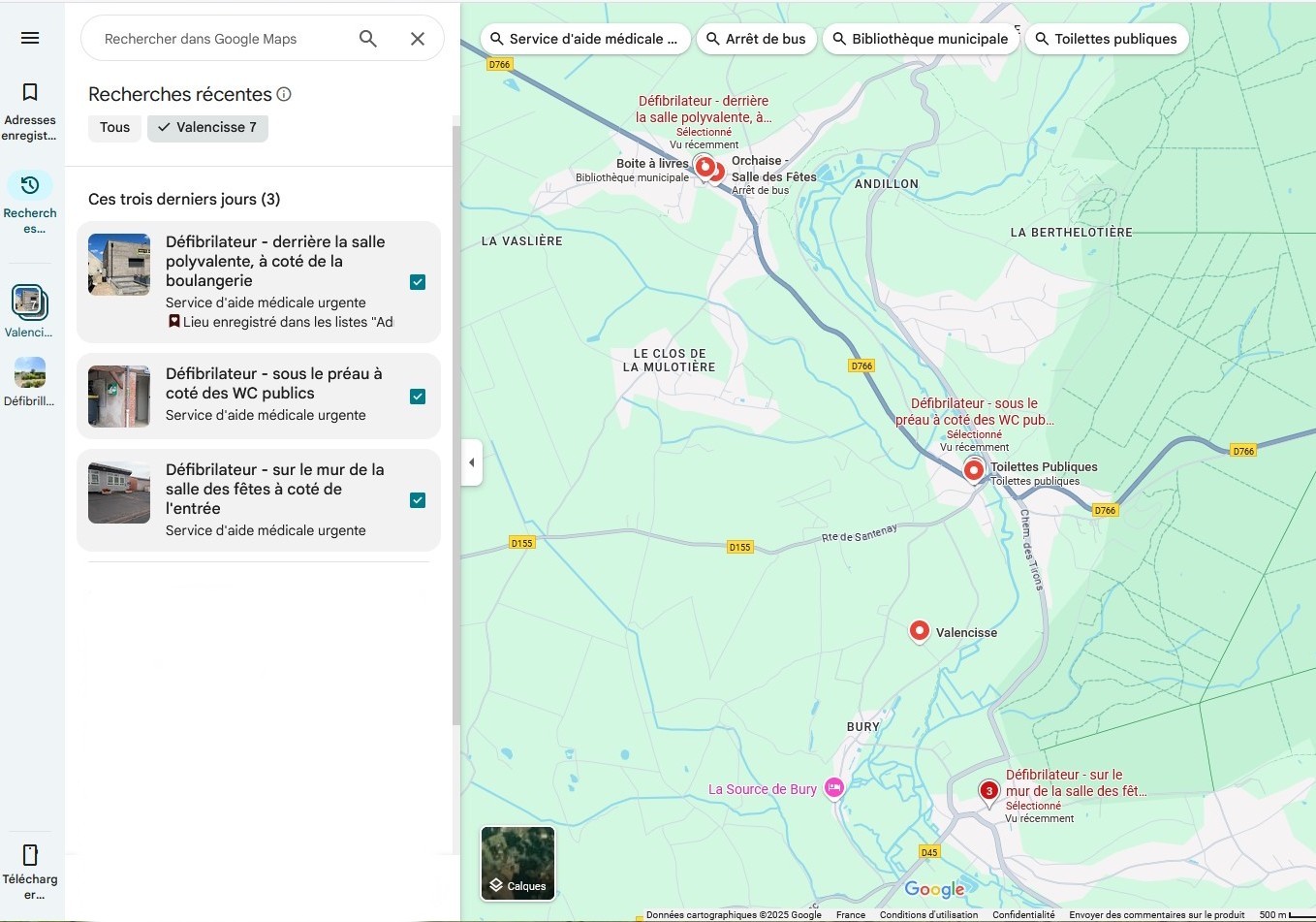Collapse the side panel arrow
The height and width of the screenshot is (922, 1316).
click(472, 462)
